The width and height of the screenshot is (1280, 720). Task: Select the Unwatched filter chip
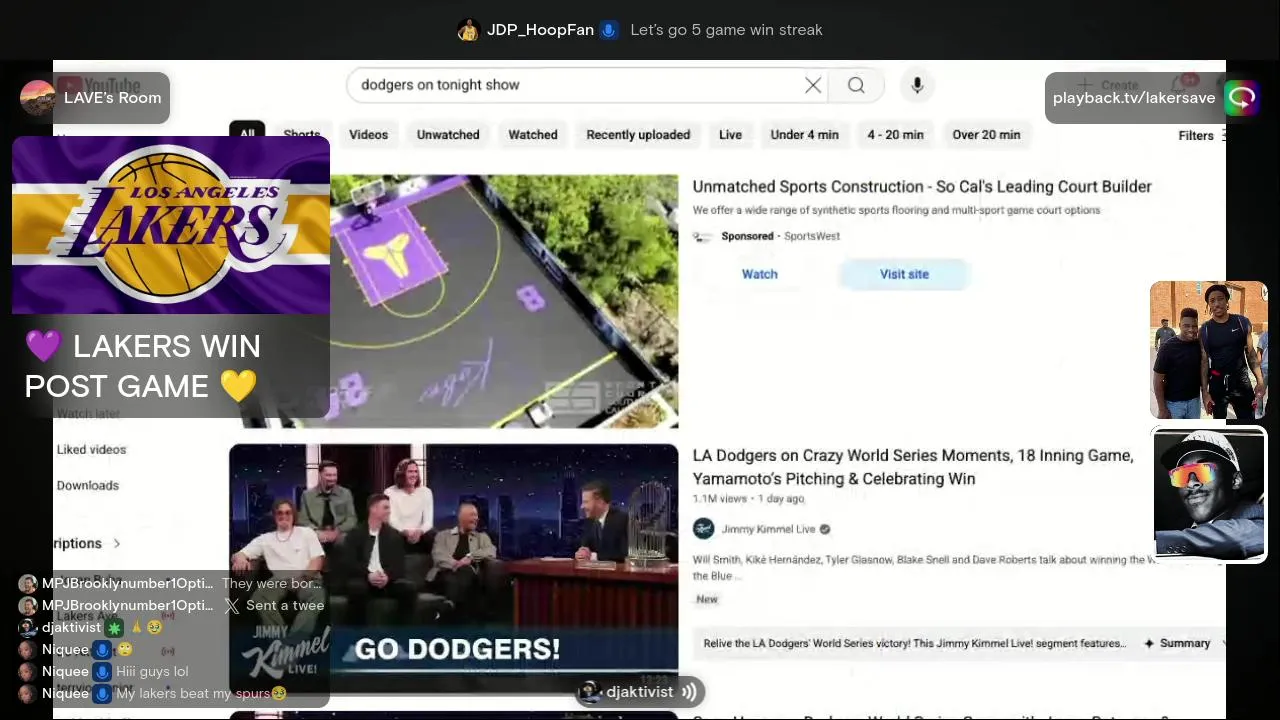(448, 134)
